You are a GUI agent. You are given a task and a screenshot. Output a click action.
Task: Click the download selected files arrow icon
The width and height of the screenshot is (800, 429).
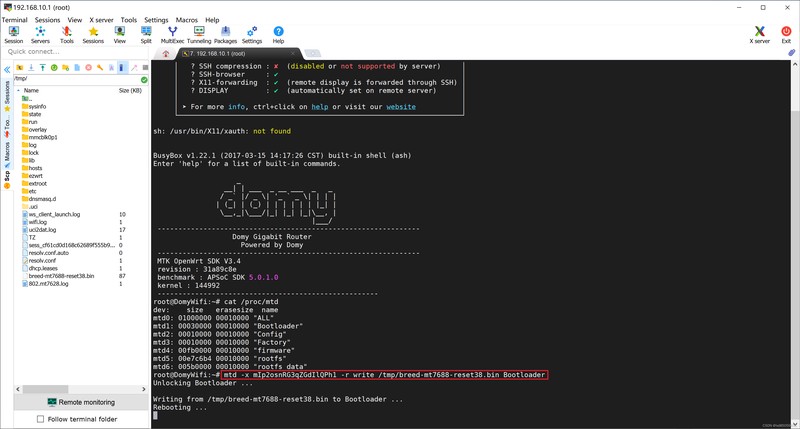pos(31,67)
